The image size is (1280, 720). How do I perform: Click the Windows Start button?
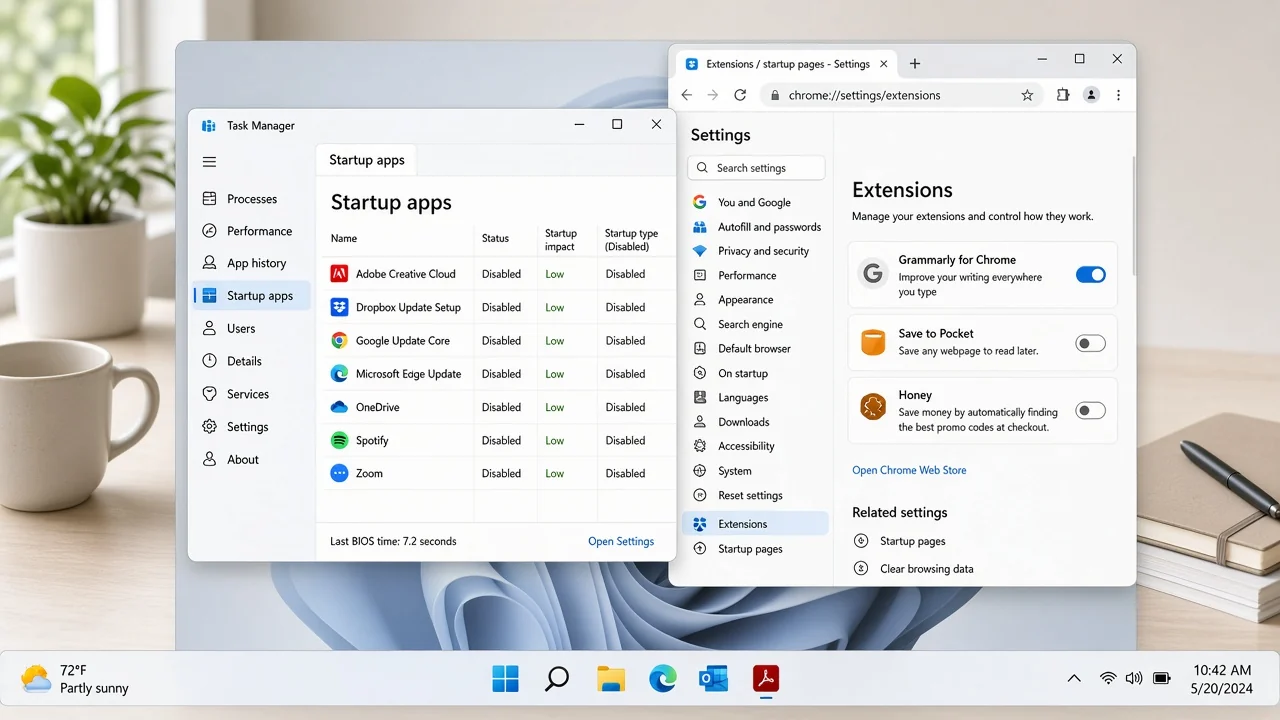505,679
